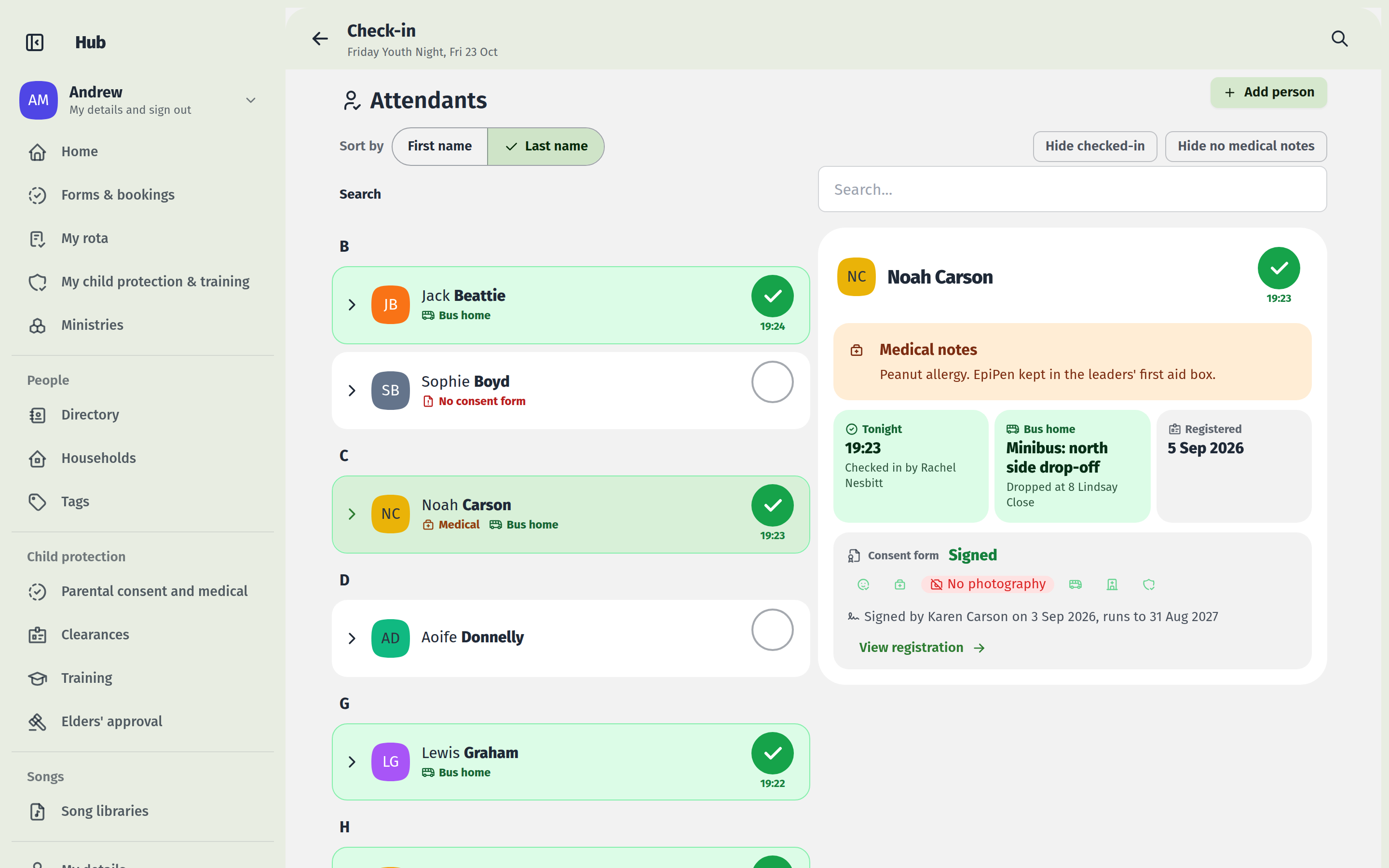Toggle check-in in Noah Carson detail panel
1389x868 pixels.
[1278, 268]
